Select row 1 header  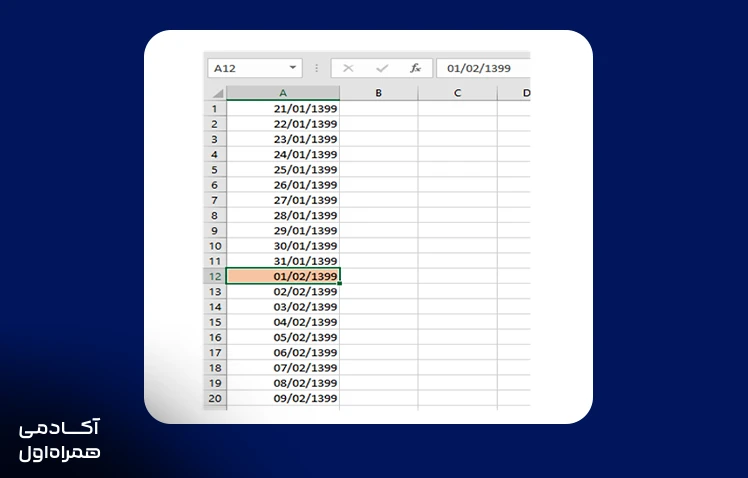tap(215, 109)
